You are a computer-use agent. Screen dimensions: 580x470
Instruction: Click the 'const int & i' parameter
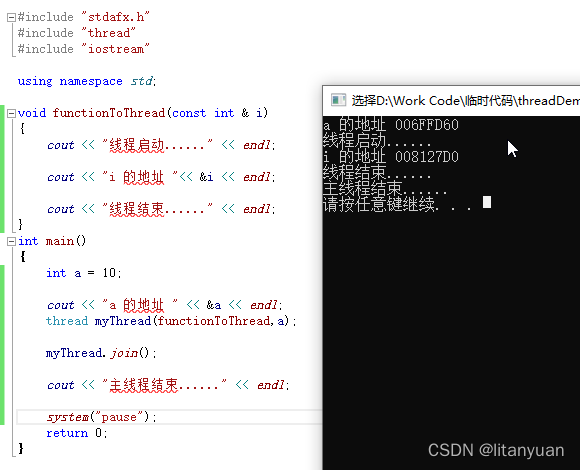click(218, 113)
